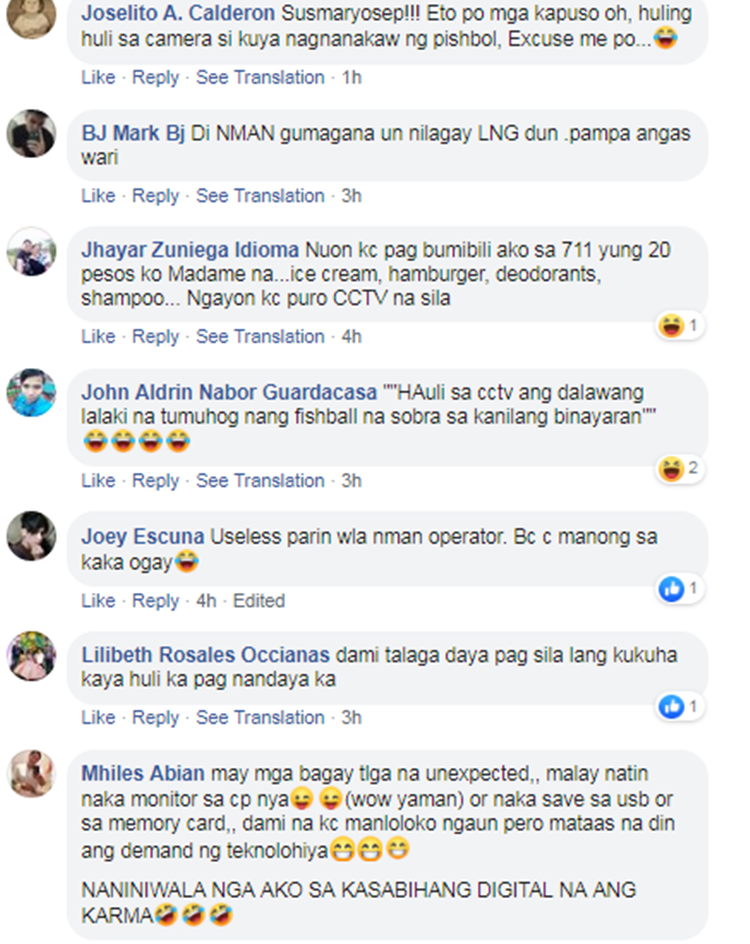The width and height of the screenshot is (750, 944).
Task: Open the thumbs-up reaction on Joey Escuna's comment
Action: pyautogui.click(x=680, y=588)
